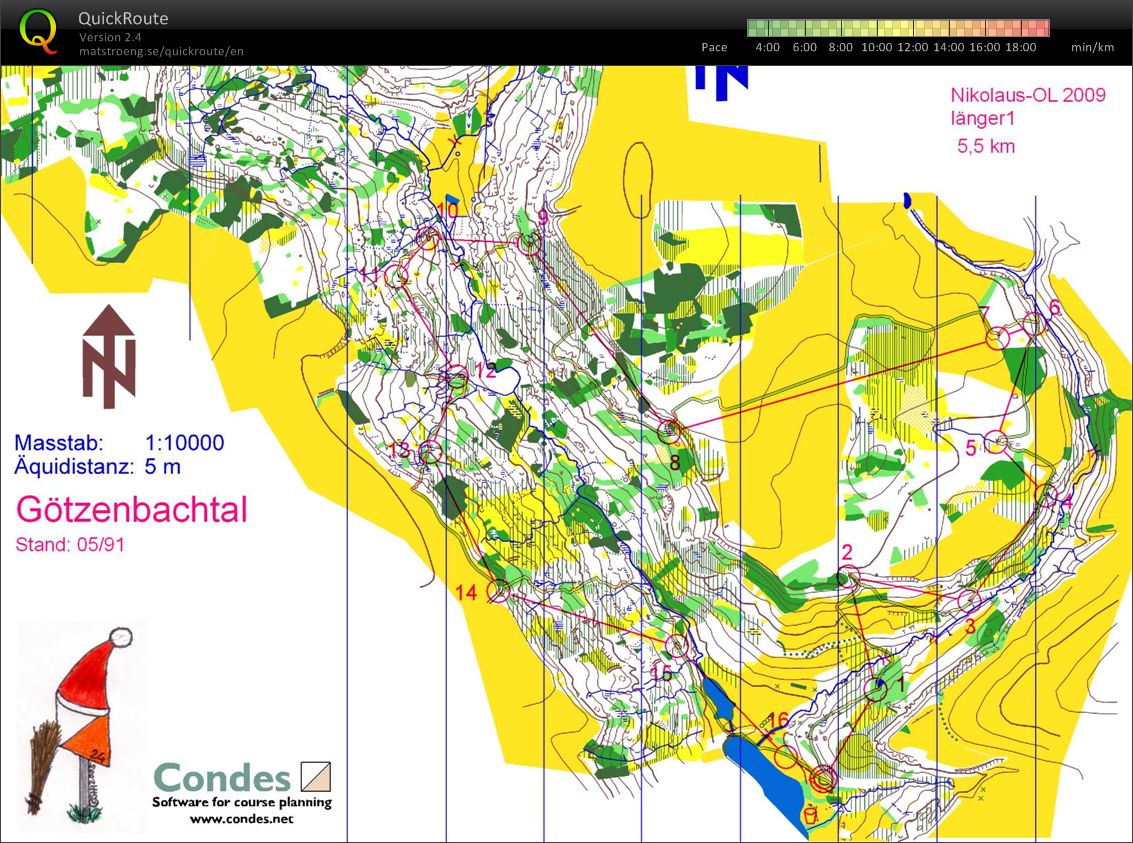Screen dimensions: 1133x843
Task: Click the green end of pace scale
Action: click(x=756, y=28)
